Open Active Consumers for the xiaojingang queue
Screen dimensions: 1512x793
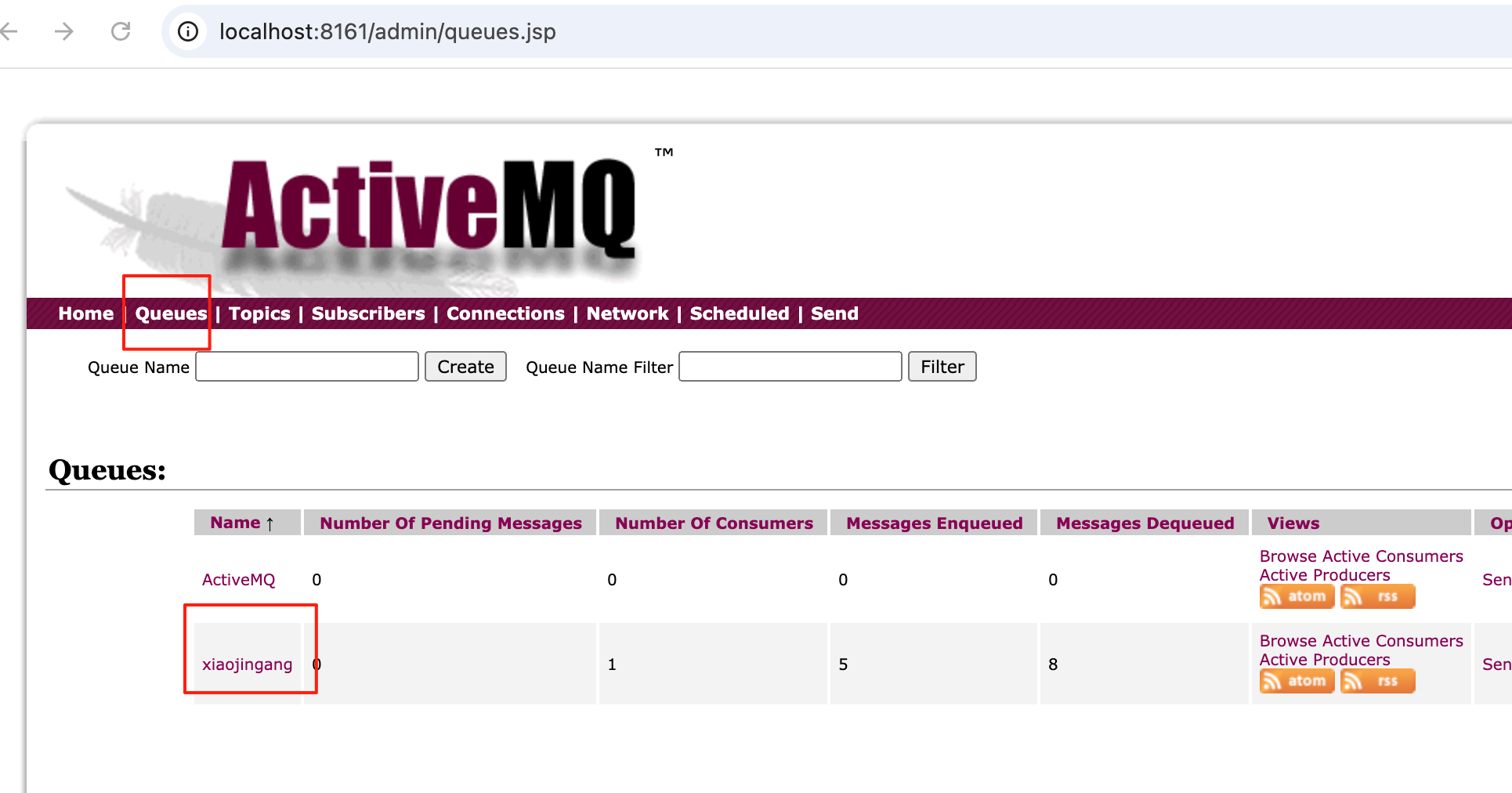click(1393, 641)
